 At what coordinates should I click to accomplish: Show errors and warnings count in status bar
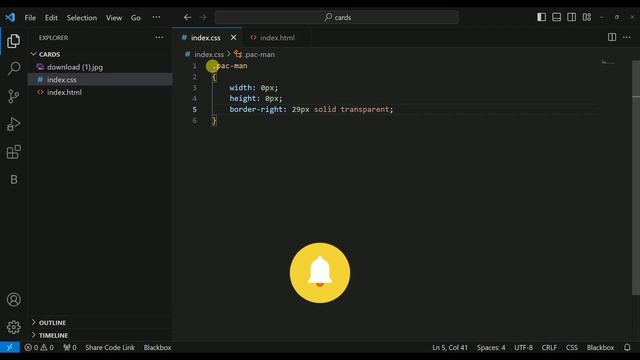(39, 347)
